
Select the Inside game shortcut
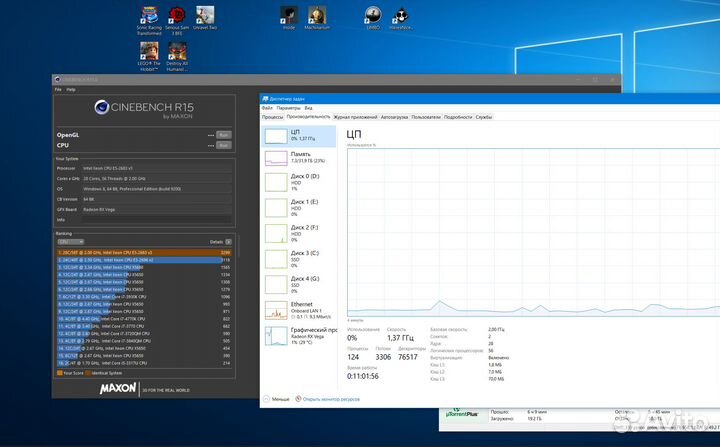point(289,18)
